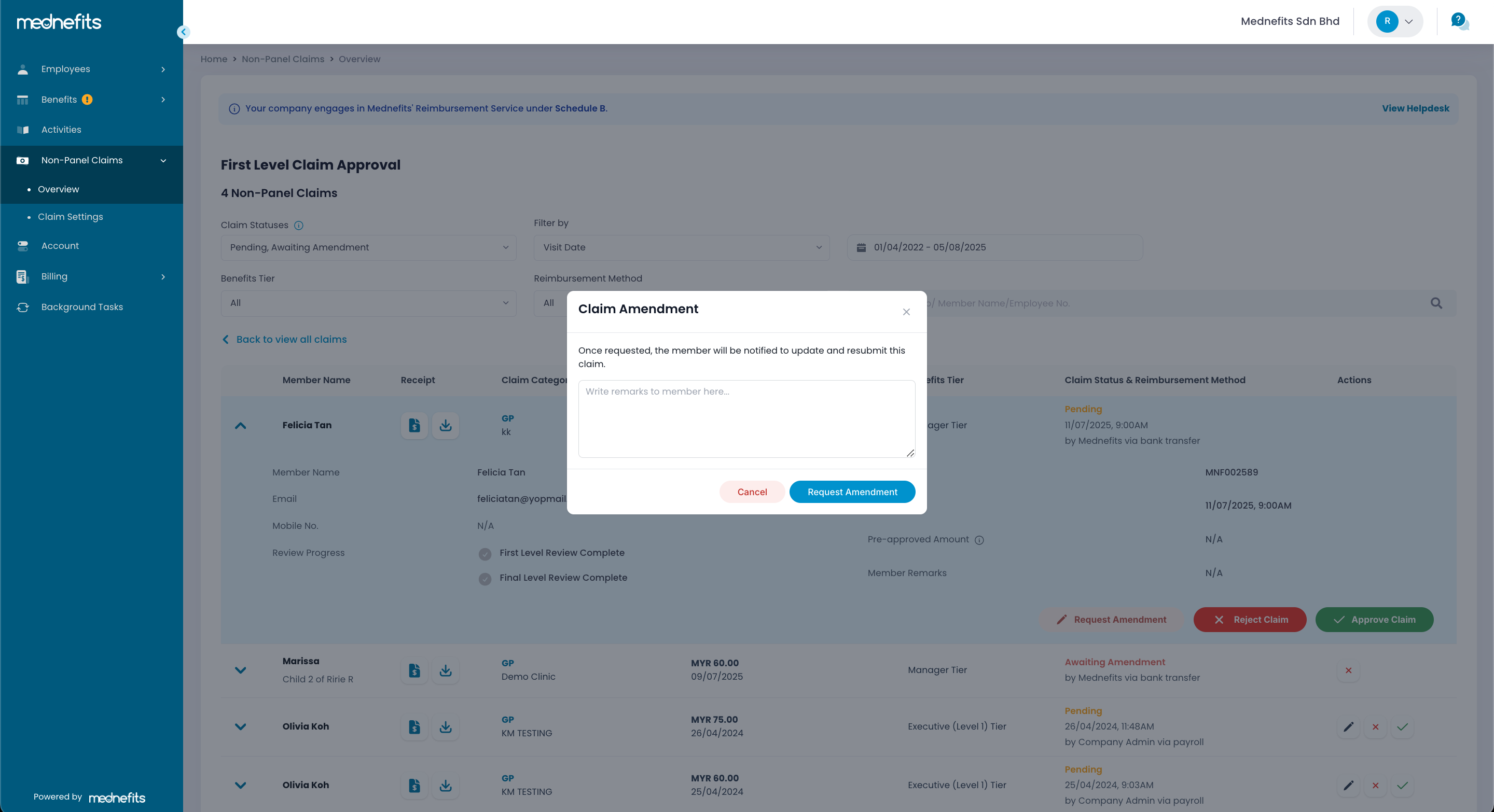Screen dimensions: 1494x812
Task: Reject Olivia Koh MYR 60.00 claim
Action: tap(1375, 786)
